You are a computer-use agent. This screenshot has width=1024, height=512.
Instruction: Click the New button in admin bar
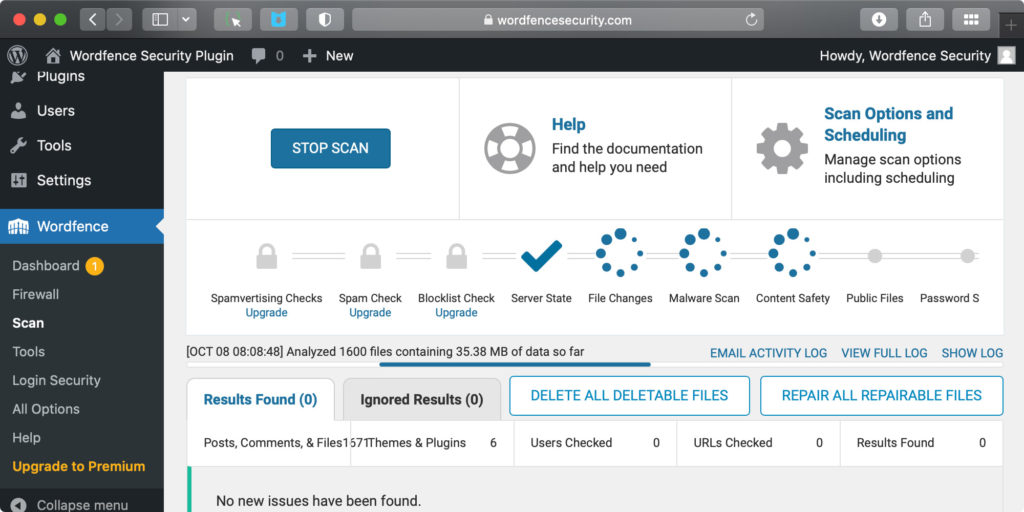[328, 56]
